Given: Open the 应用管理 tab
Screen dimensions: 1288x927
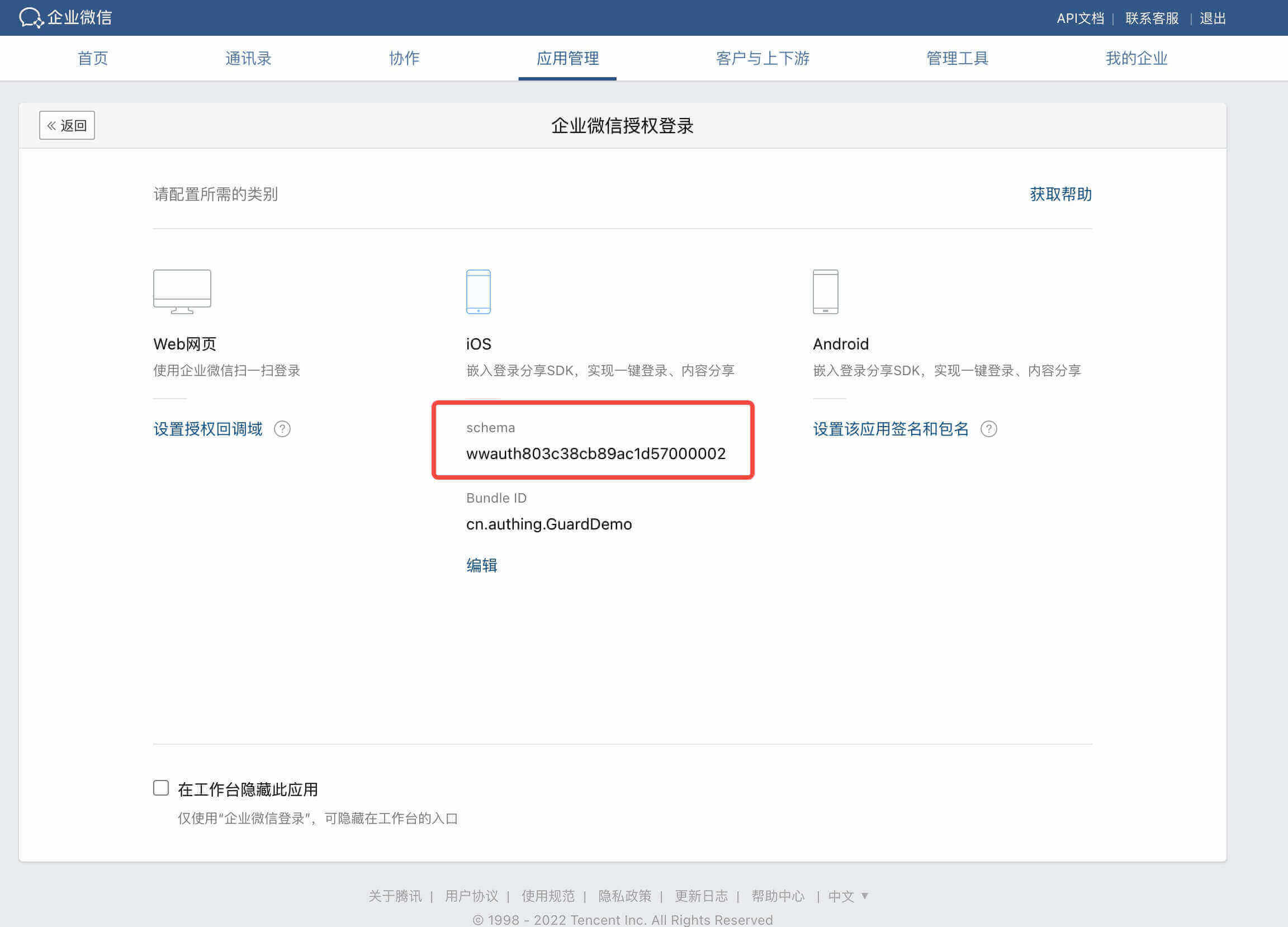Looking at the screenshot, I should coord(567,58).
